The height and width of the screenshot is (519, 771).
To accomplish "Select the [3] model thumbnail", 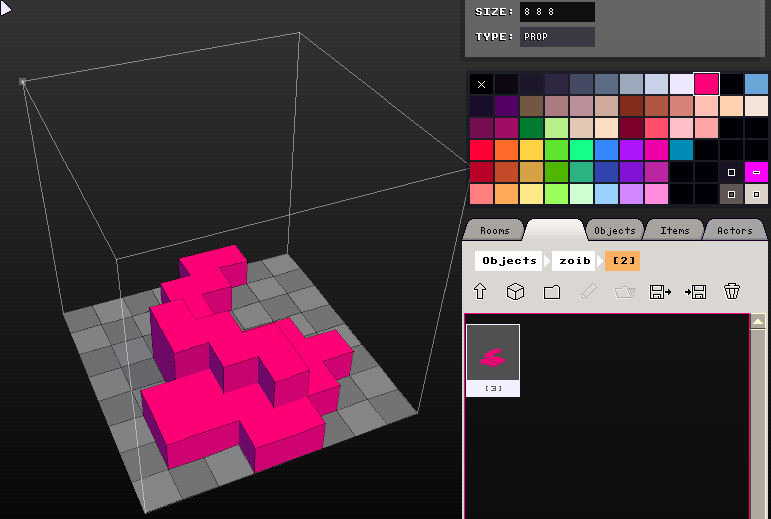I will 493,360.
